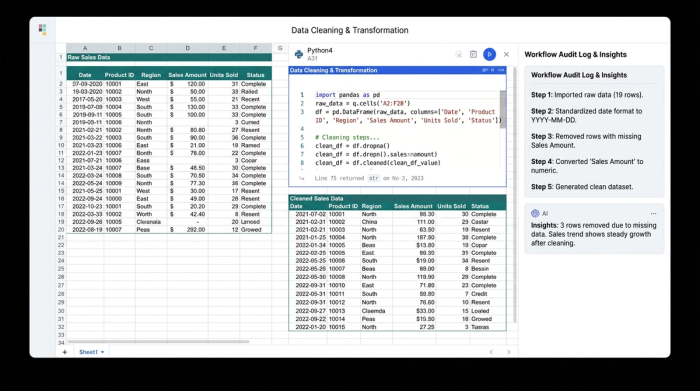Select column F header
Image resolution: width=700 pixels, height=391 pixels.
pyautogui.click(x=255, y=48)
